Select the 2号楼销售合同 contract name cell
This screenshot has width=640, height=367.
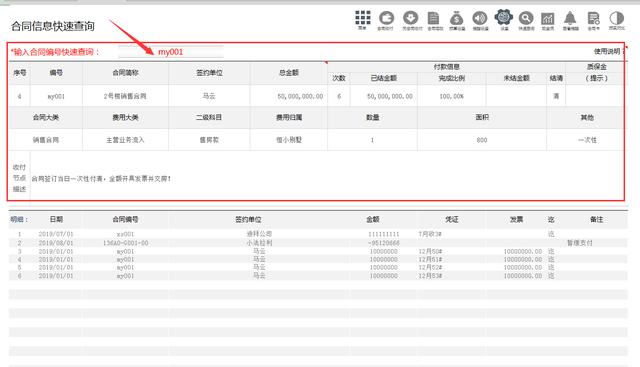point(125,96)
